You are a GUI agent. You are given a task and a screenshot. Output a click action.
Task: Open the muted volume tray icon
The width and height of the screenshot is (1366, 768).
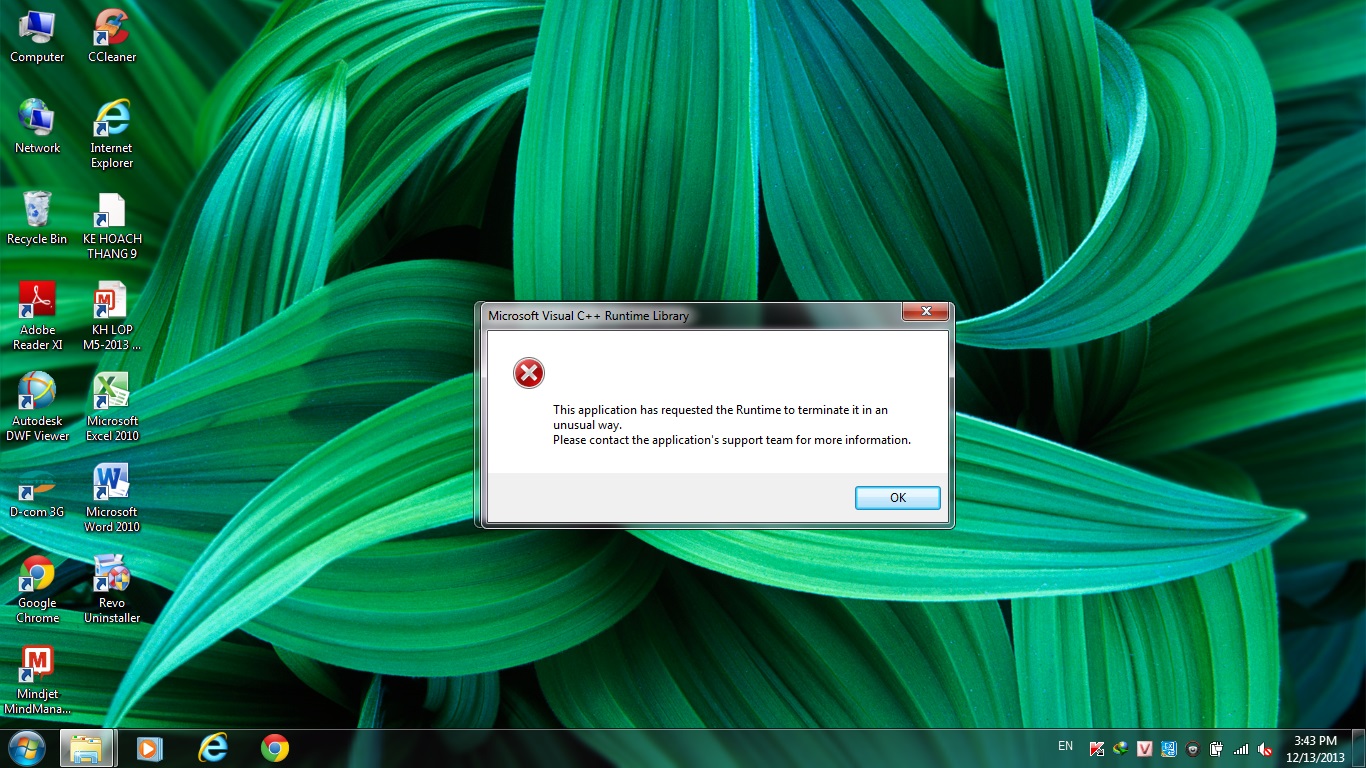[x=1265, y=749]
